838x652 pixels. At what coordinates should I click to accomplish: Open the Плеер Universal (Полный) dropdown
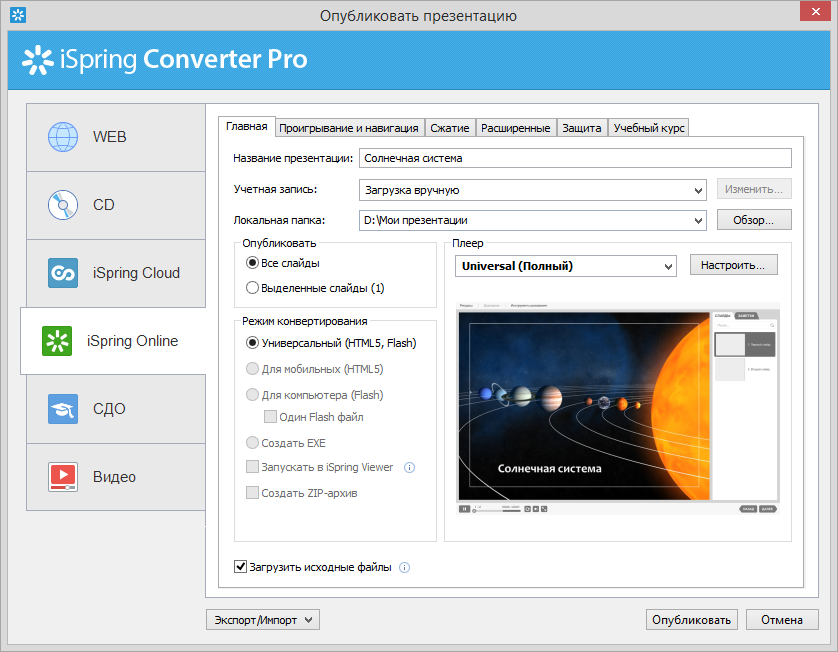pos(565,266)
